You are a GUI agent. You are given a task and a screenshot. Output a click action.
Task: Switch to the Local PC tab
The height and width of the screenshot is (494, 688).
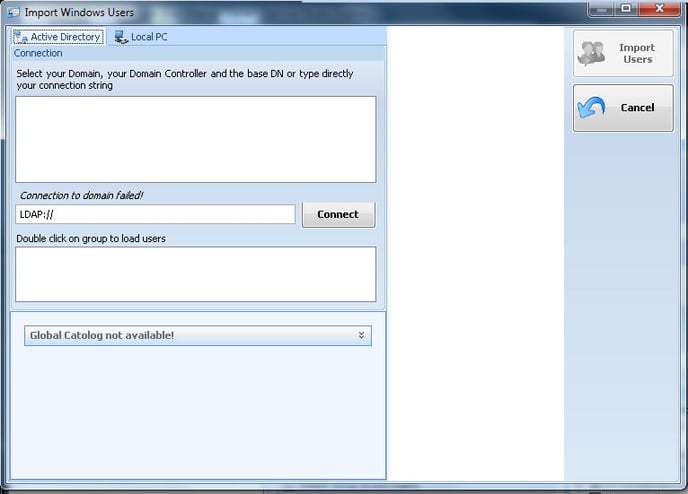coord(140,37)
